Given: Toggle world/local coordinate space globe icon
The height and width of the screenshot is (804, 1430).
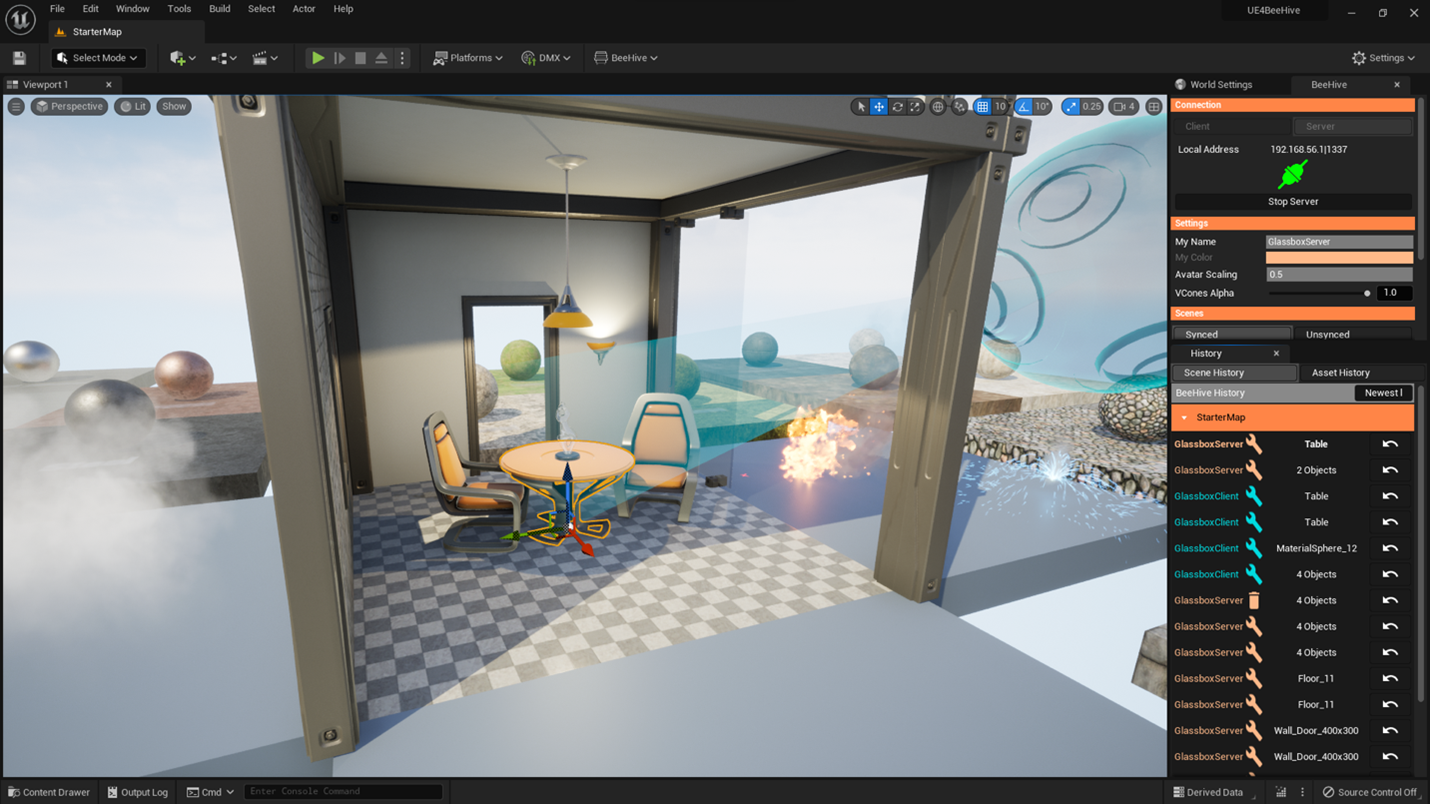Looking at the screenshot, I should click(x=938, y=107).
